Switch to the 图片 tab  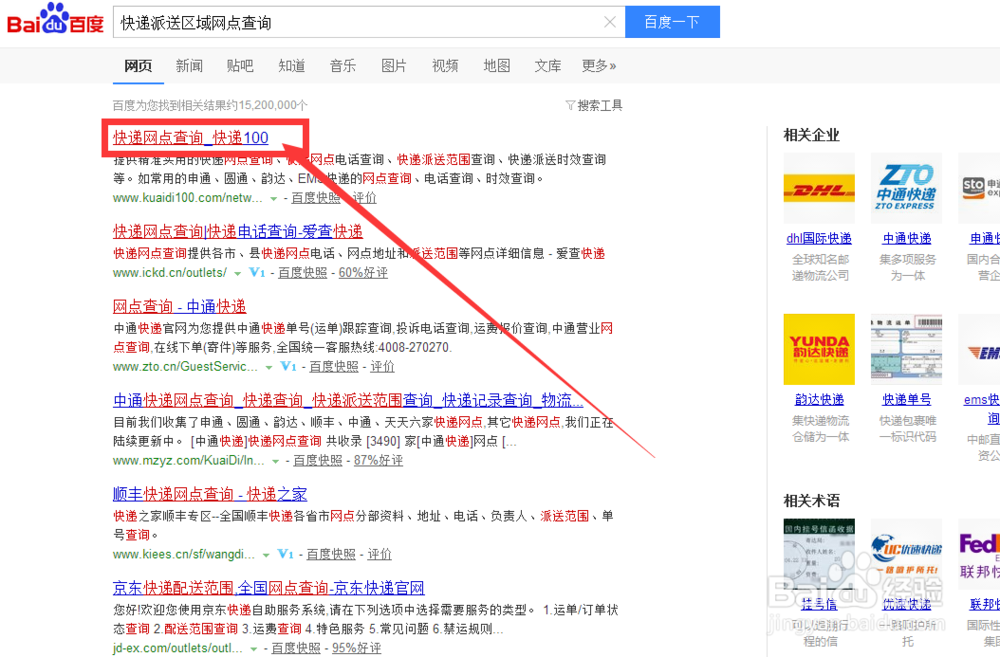[x=393, y=66]
